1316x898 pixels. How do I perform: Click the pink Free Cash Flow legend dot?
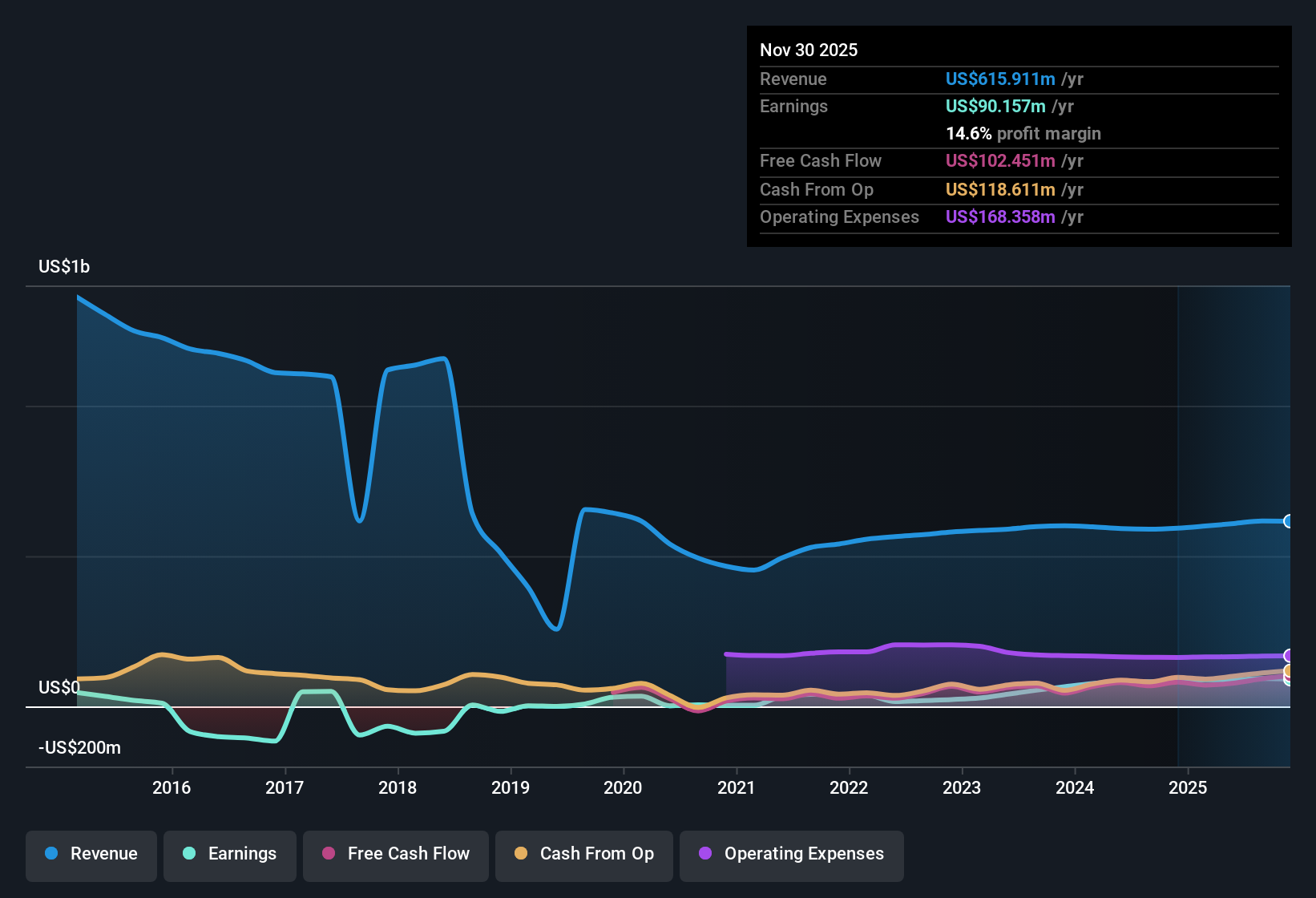pyautogui.click(x=328, y=854)
